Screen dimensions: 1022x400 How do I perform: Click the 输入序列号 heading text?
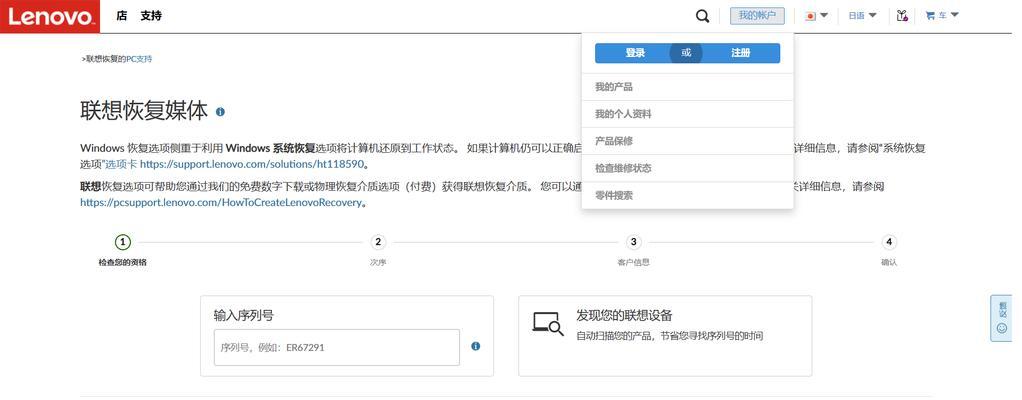(x=244, y=316)
